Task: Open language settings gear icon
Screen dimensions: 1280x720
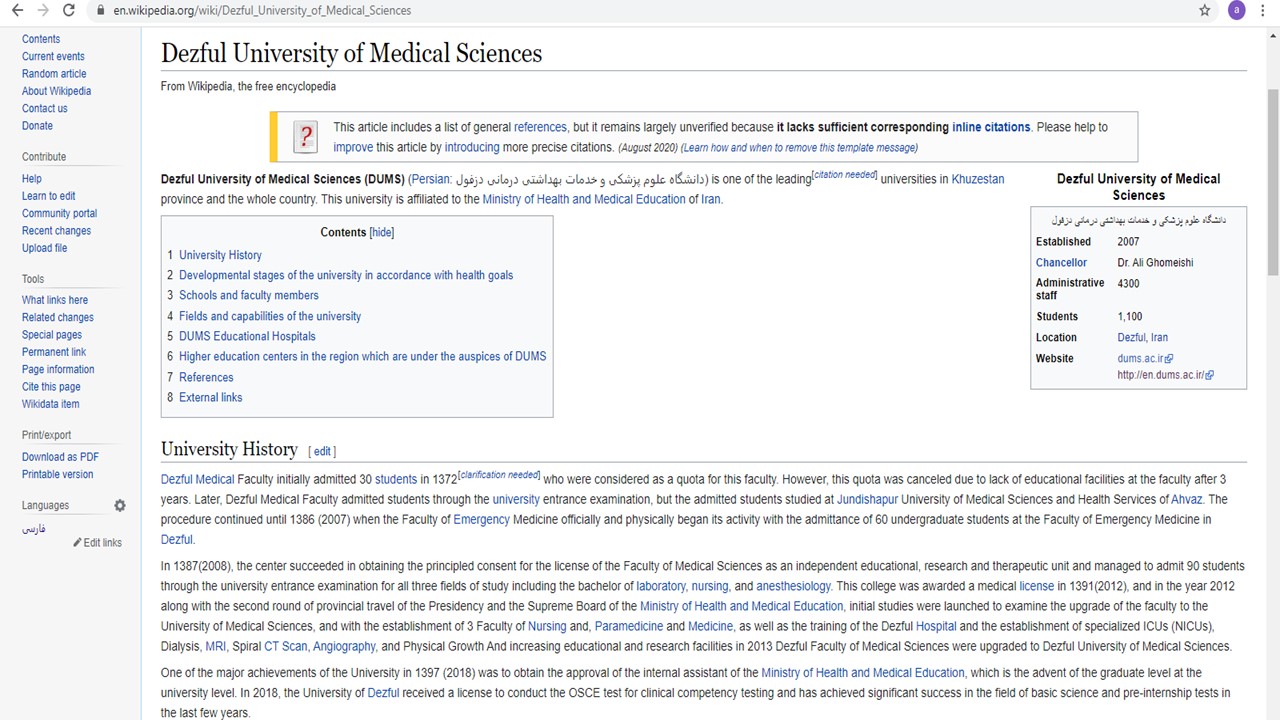Action: pos(120,506)
